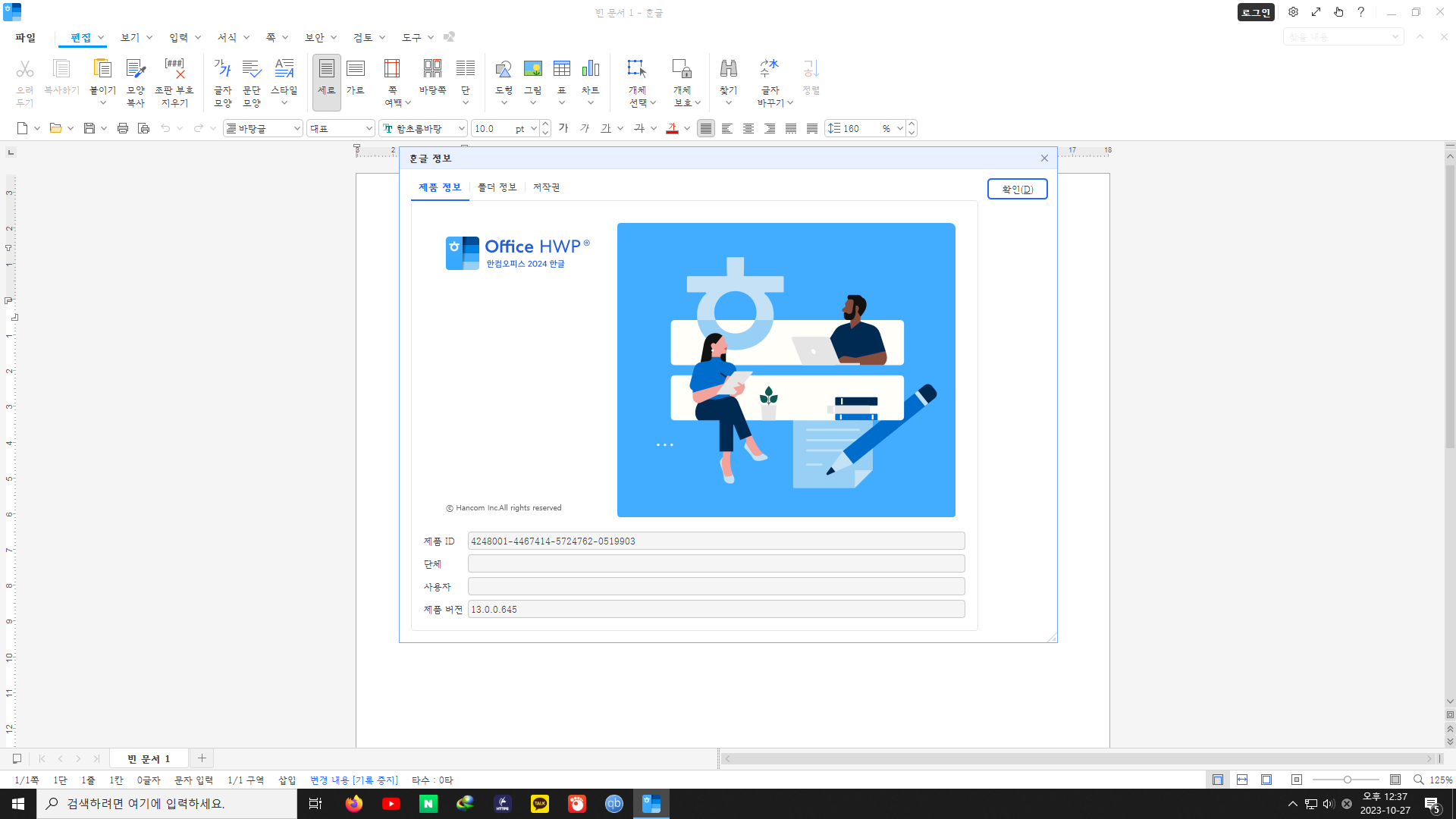Insert a Picture (그림) from ribbon
The width and height of the screenshot is (1456, 819).
pos(533,69)
